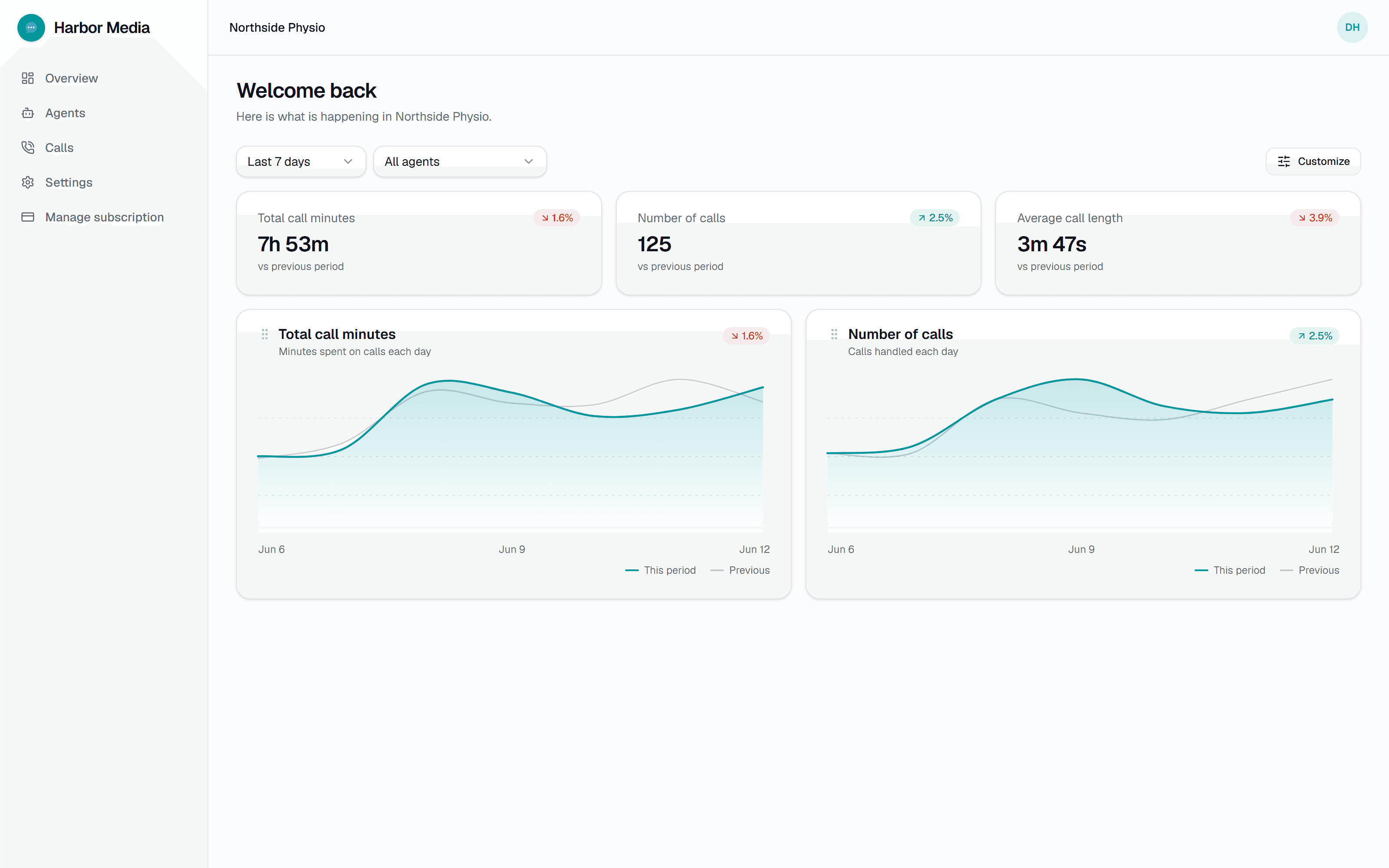Open the Last 7 days dropdown

301,161
